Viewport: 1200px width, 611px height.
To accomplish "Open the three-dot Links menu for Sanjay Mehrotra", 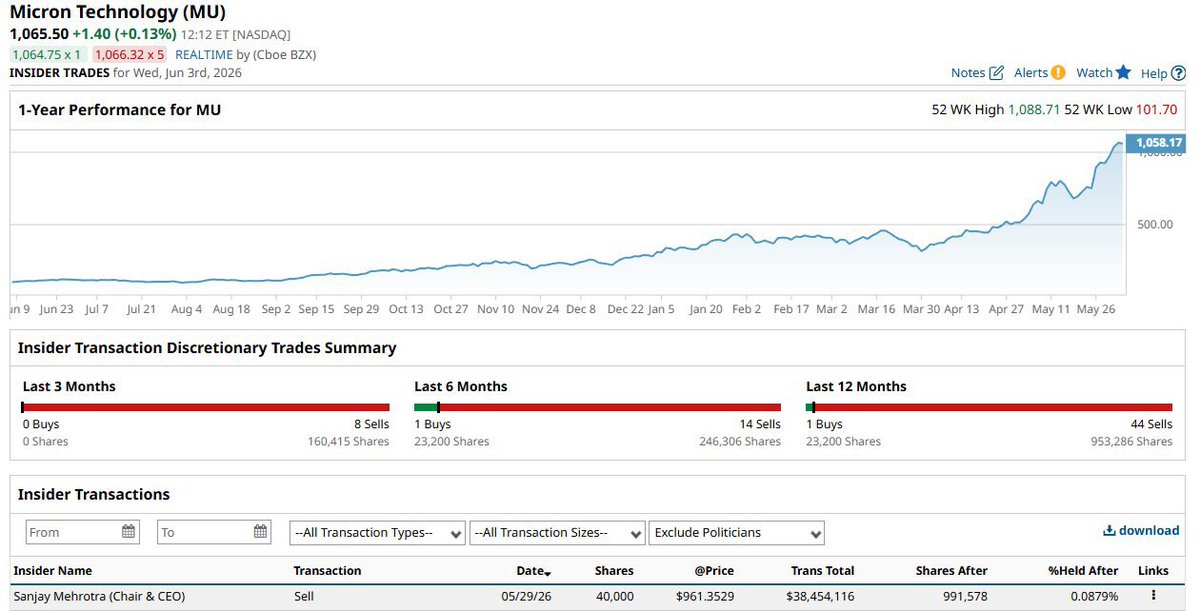I will [1153, 596].
